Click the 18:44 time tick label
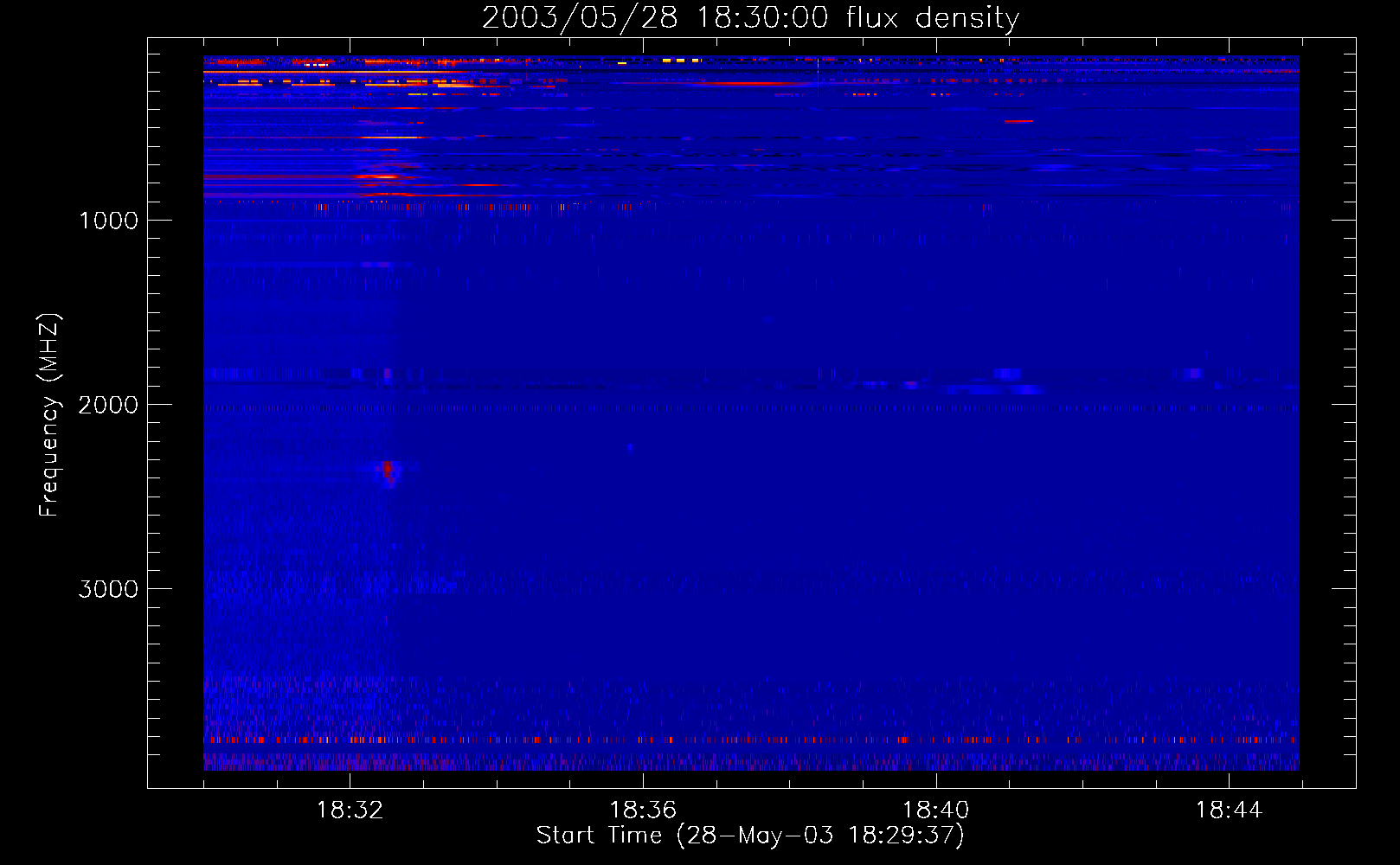Image resolution: width=1400 pixels, height=865 pixels. pyautogui.click(x=1229, y=811)
